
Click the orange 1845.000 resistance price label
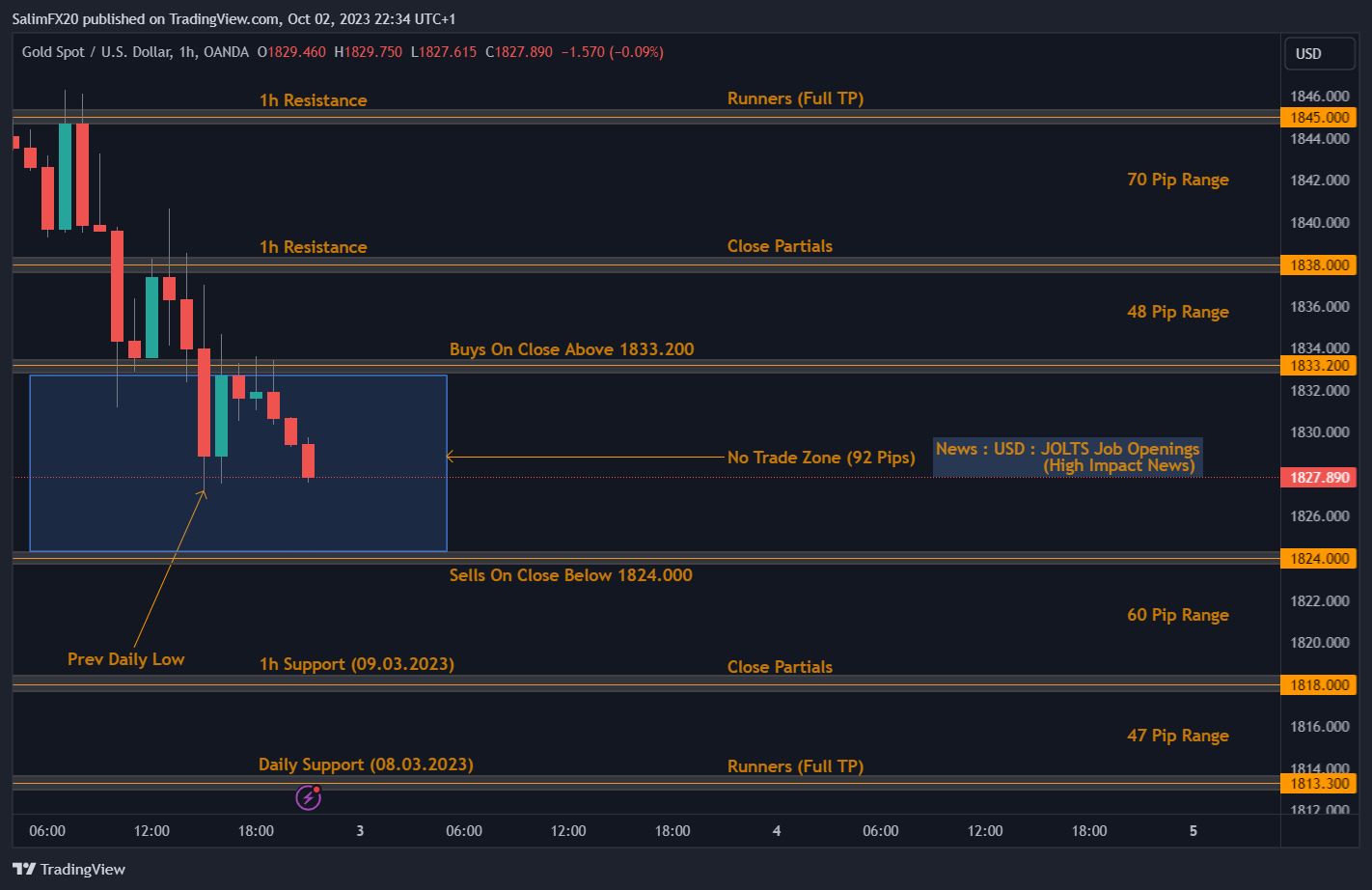coord(1318,117)
